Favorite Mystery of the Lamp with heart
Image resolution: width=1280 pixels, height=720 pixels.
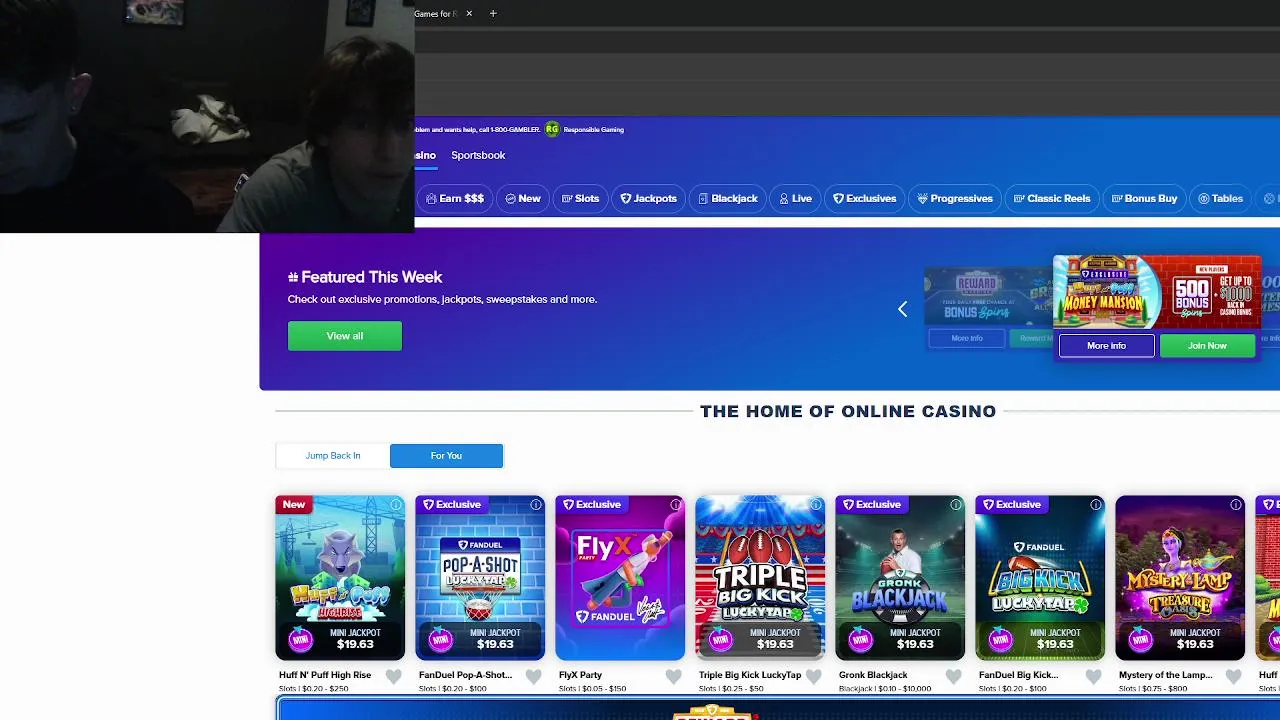tap(1234, 677)
